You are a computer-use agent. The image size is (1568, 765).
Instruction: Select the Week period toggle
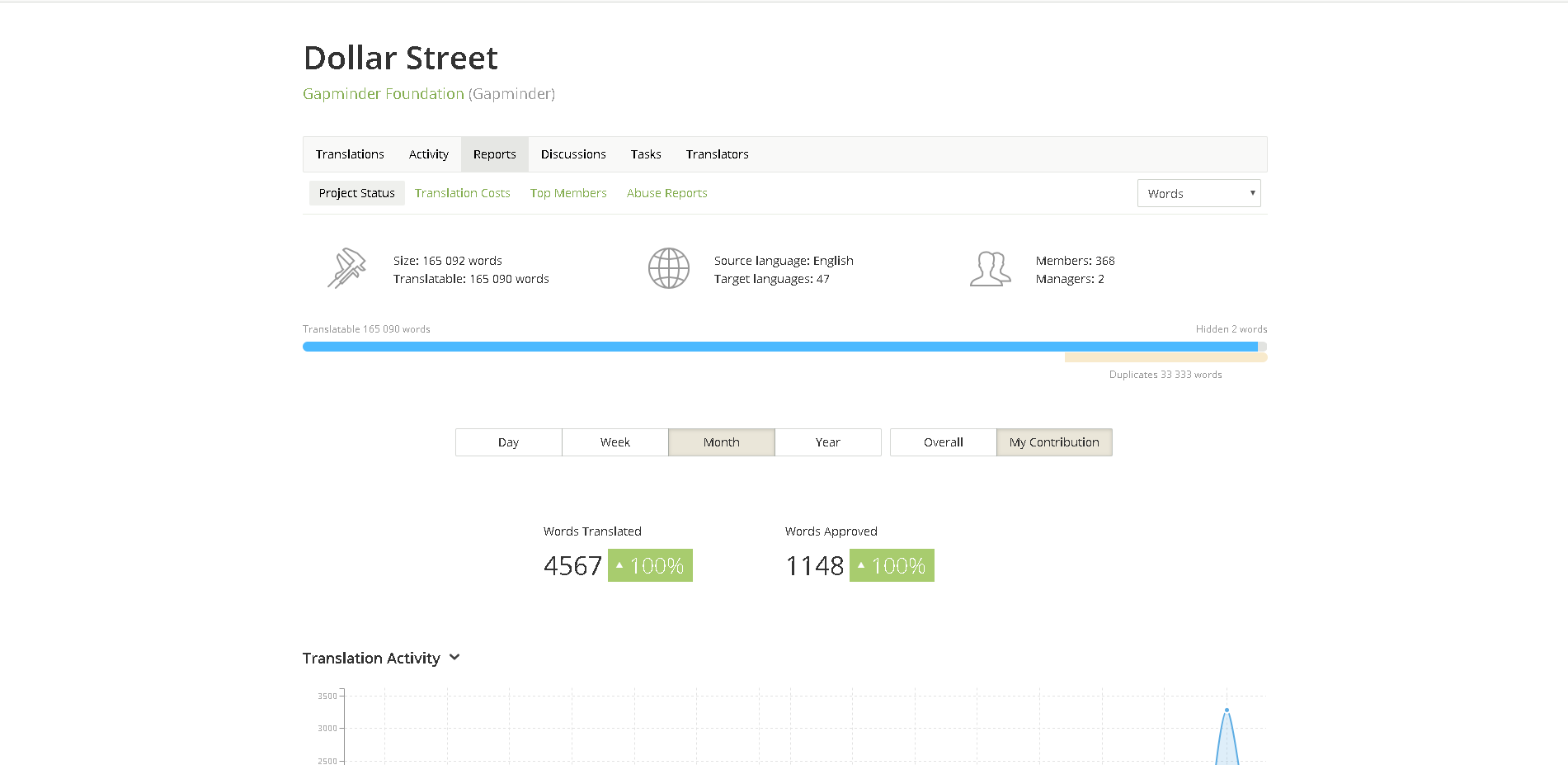pos(615,442)
